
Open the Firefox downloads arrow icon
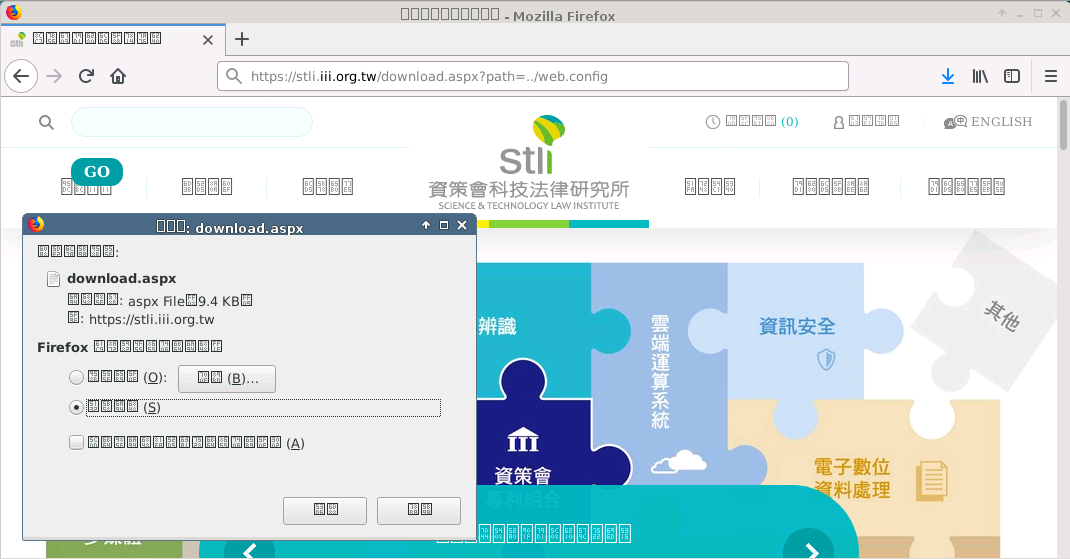click(x=948, y=76)
